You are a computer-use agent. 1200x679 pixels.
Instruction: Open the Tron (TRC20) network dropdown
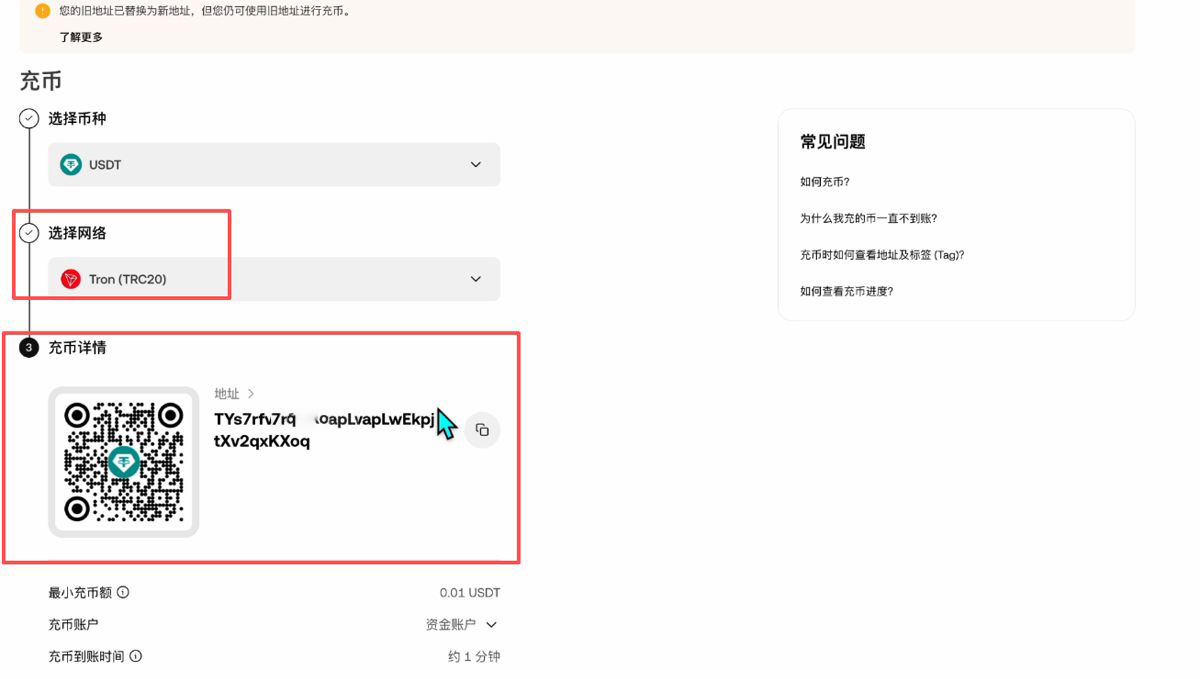click(x=476, y=279)
